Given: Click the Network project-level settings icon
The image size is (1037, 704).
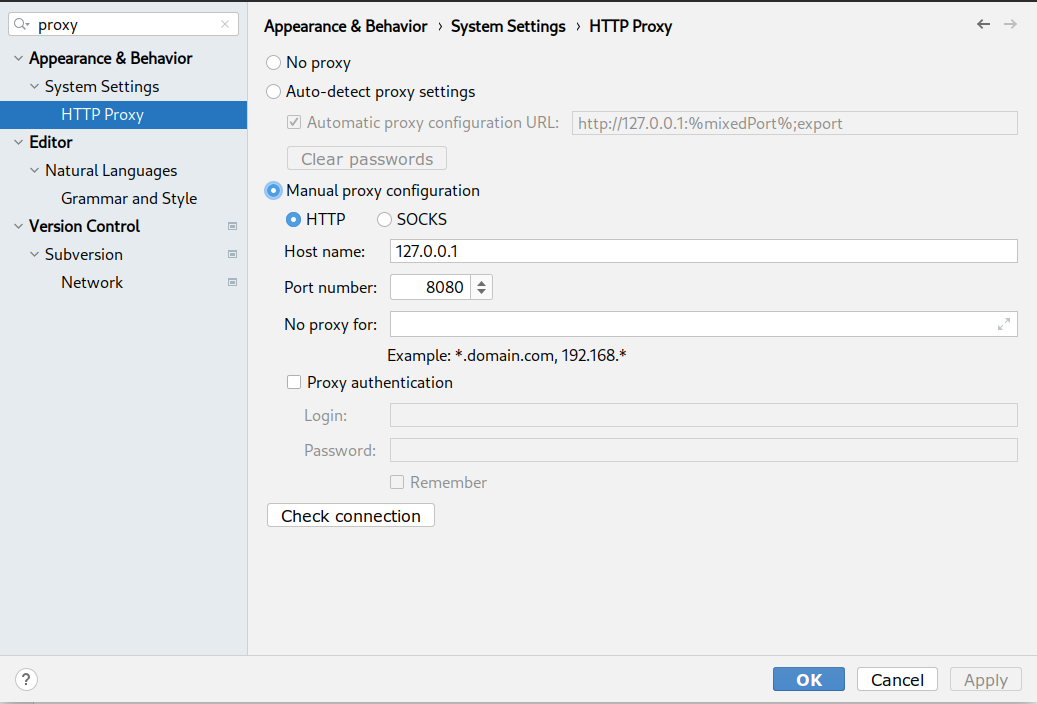Looking at the screenshot, I should click(x=233, y=282).
